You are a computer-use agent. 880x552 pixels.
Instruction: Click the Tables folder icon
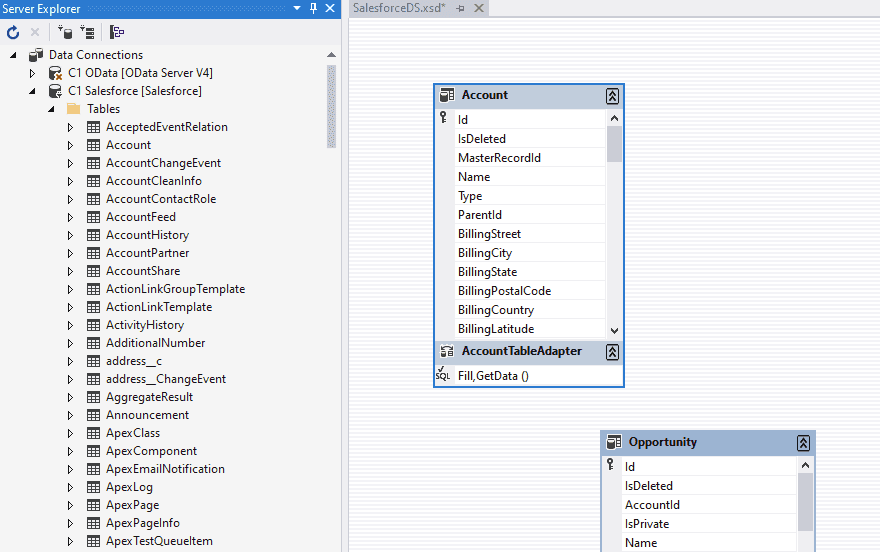click(74, 109)
